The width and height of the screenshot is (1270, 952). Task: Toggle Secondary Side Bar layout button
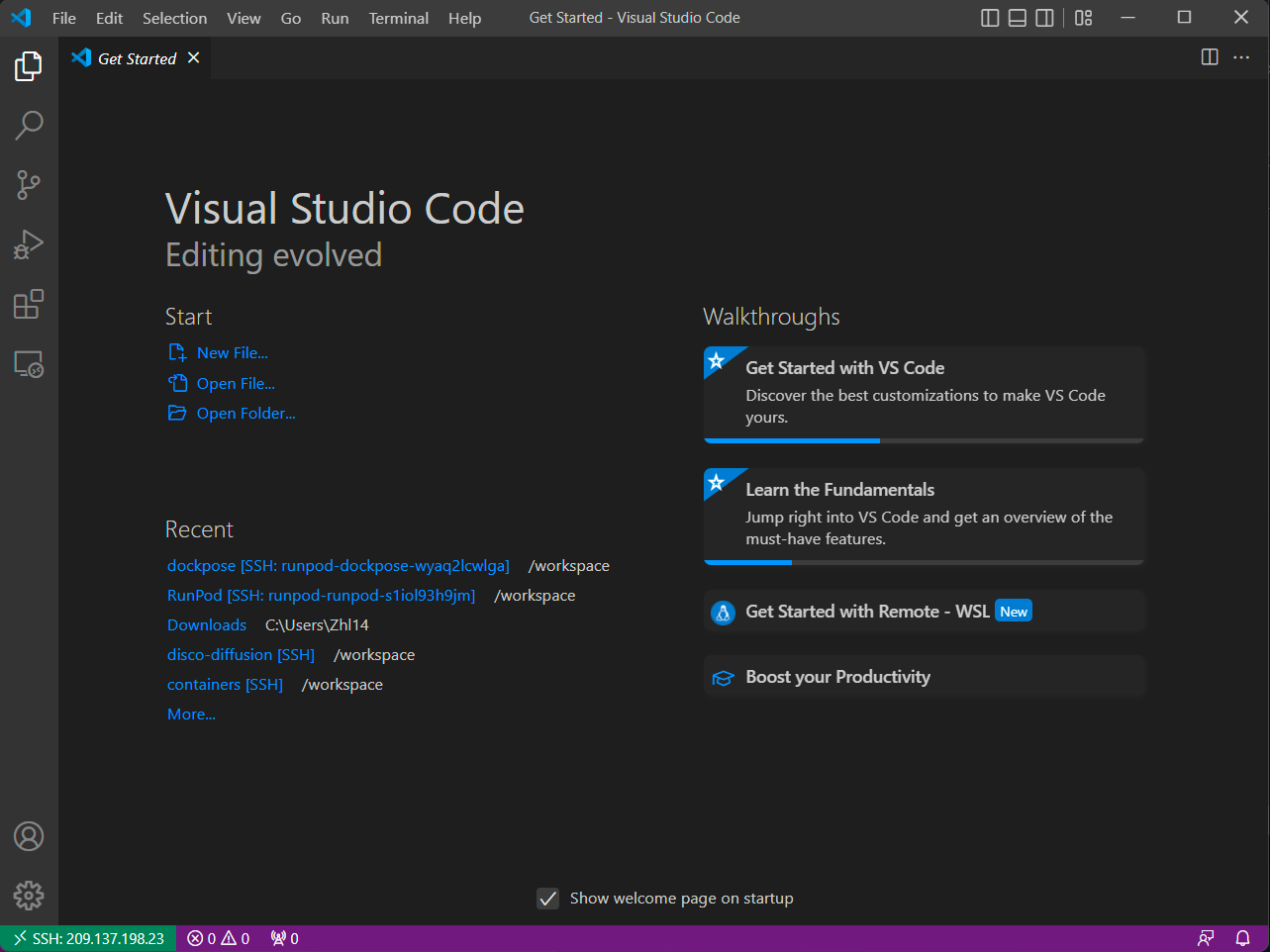click(x=1044, y=18)
